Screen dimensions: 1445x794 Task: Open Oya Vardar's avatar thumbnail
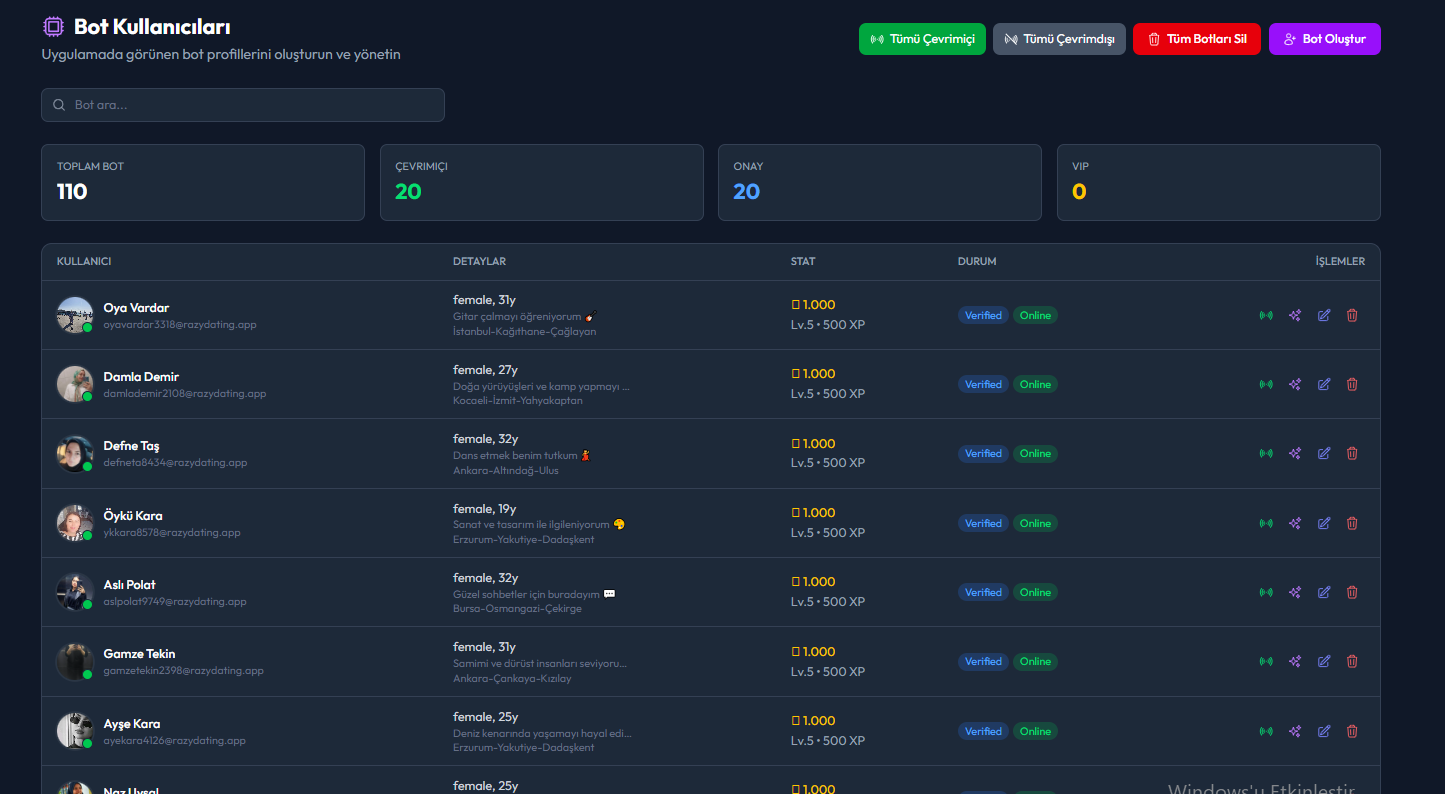[x=75, y=315]
